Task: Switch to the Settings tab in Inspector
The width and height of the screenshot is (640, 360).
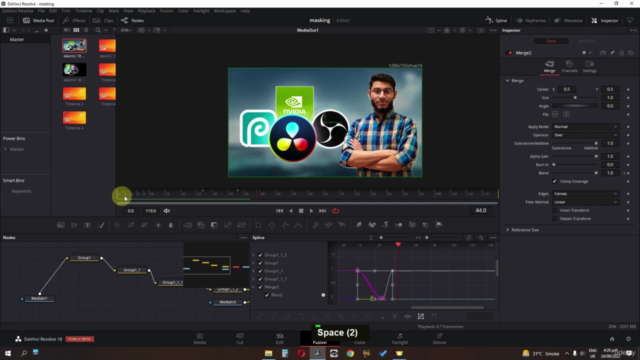Action: (x=589, y=67)
